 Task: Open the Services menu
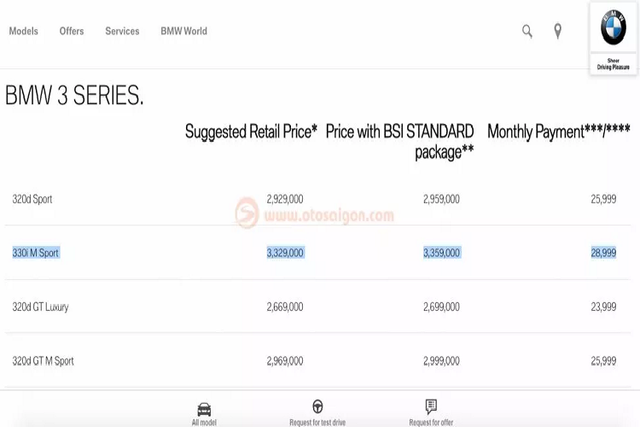pos(122,31)
